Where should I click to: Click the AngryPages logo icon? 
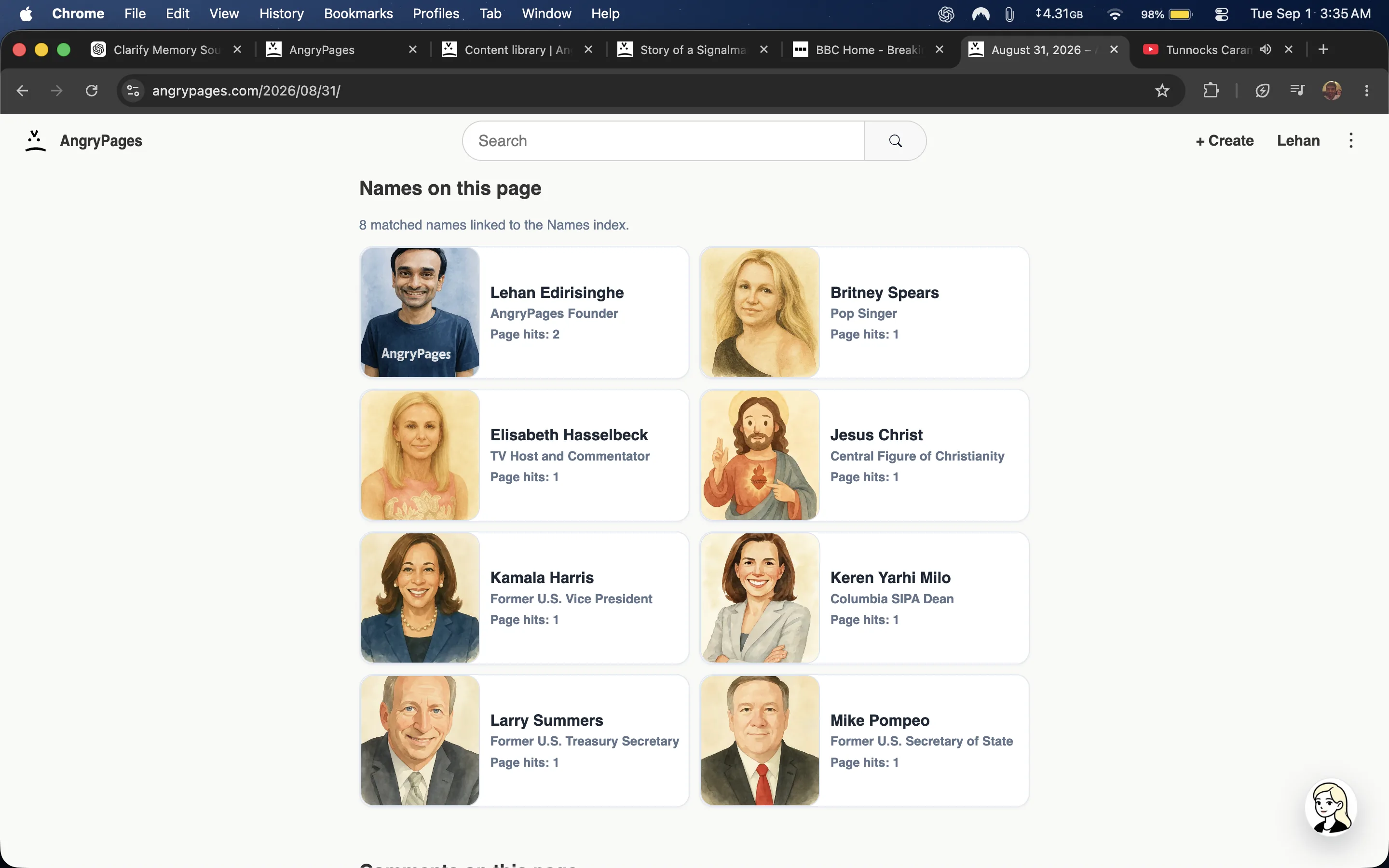[x=35, y=141]
